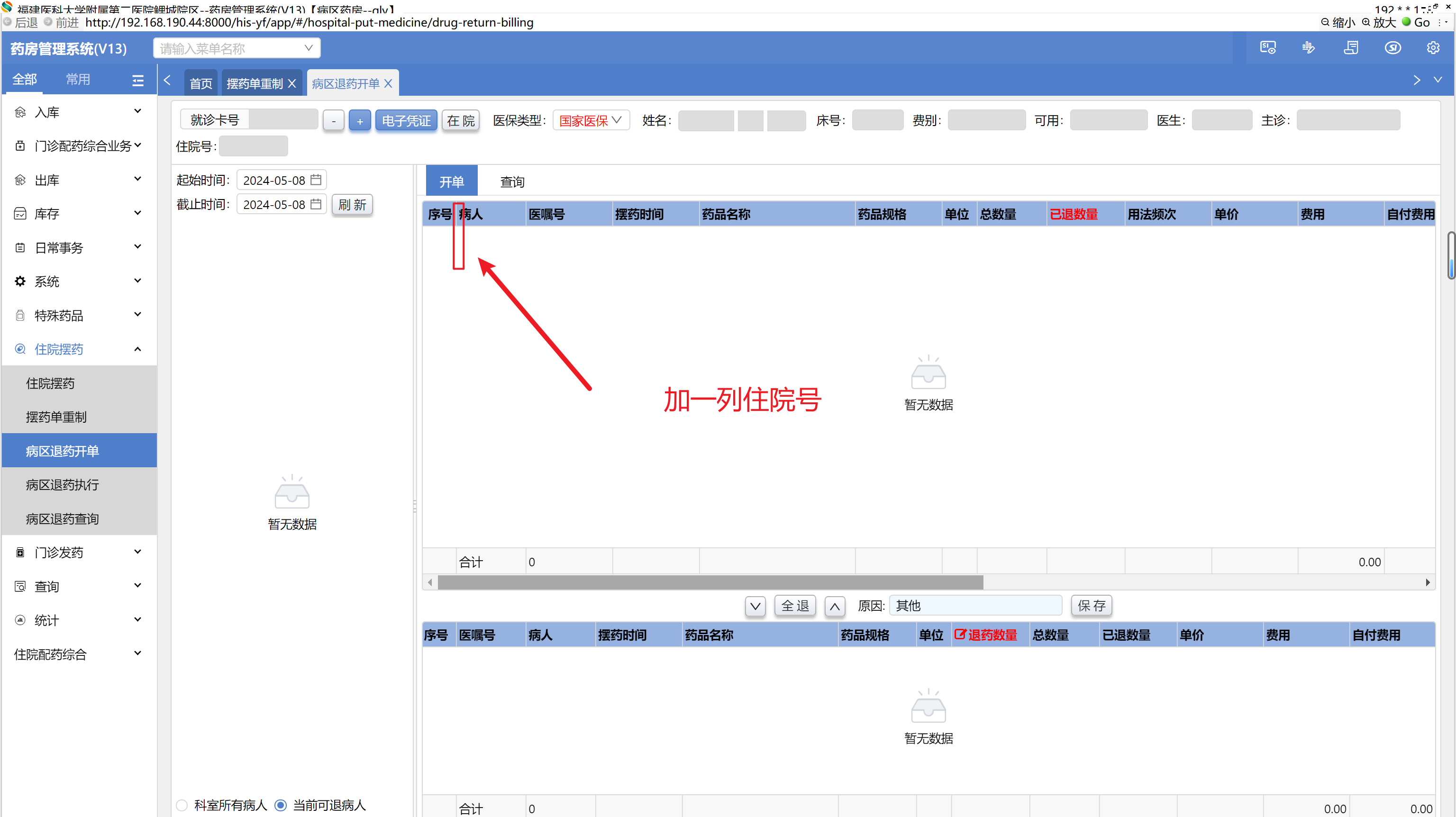Select 当前可退病人 radio option
The height and width of the screenshot is (817, 1456).
click(281, 805)
